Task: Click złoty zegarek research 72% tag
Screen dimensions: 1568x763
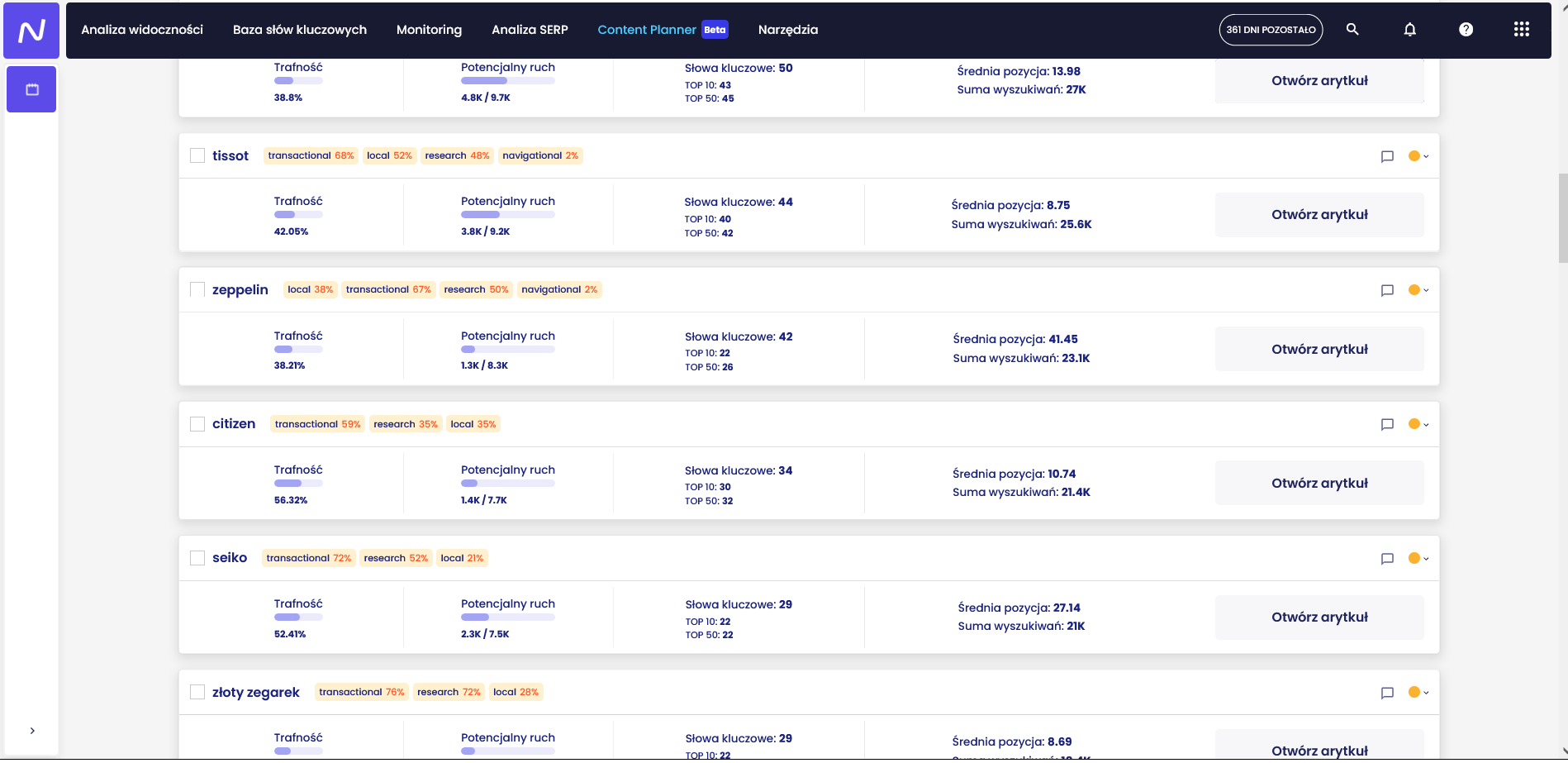Action: pos(449,692)
